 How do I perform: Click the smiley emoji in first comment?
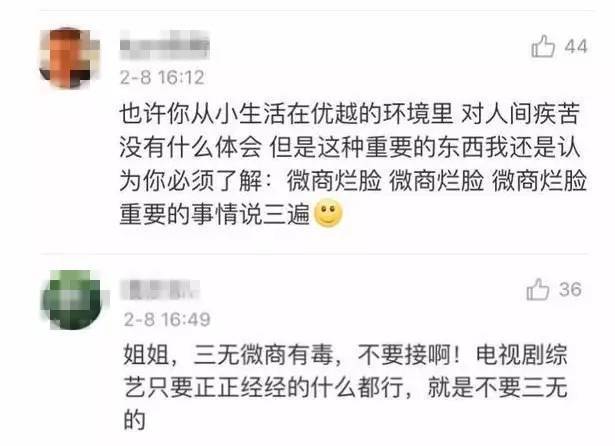pyautogui.click(x=328, y=213)
